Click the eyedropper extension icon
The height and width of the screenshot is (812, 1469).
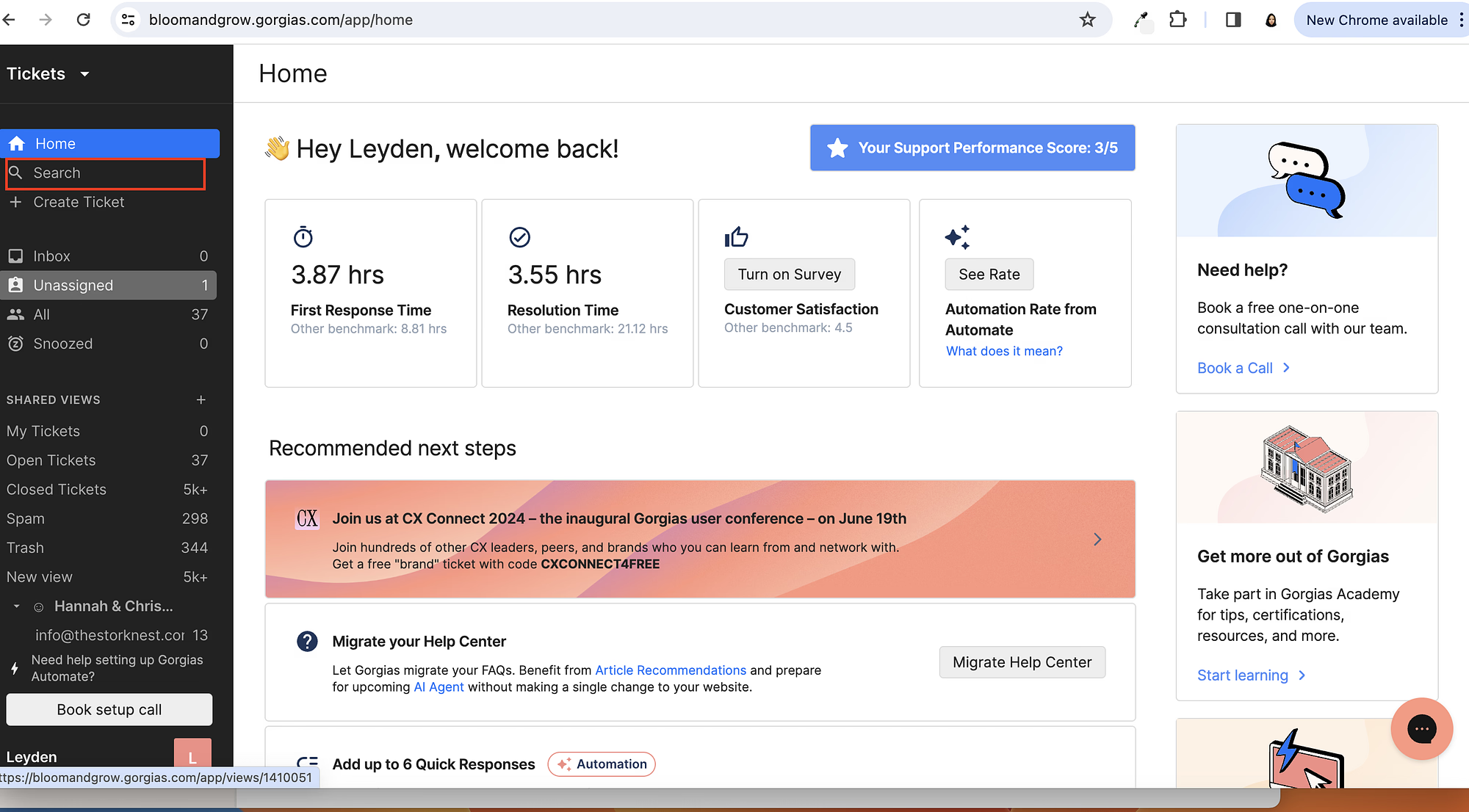pos(1141,20)
